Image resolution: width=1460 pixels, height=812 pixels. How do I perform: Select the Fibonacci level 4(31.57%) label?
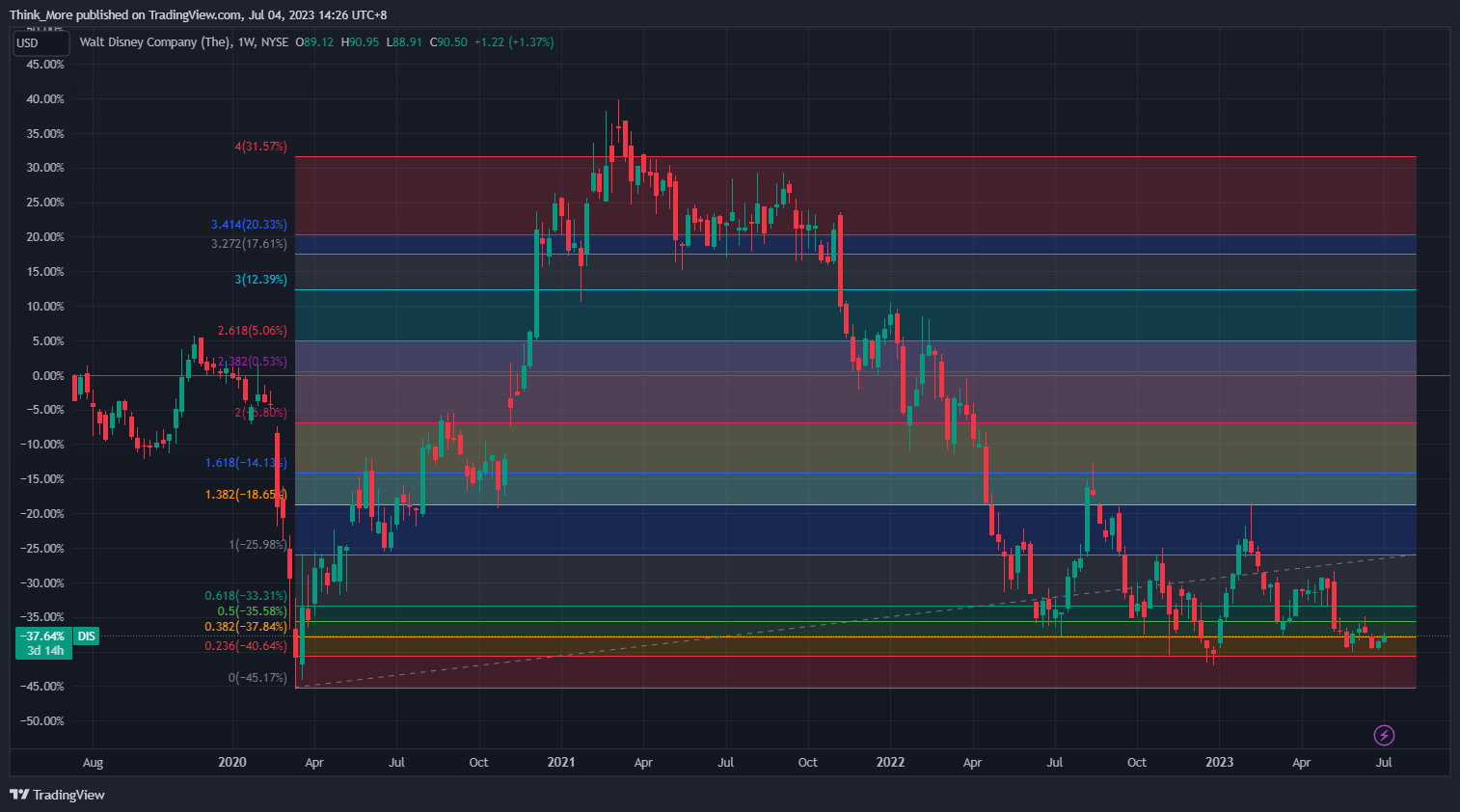(x=261, y=147)
